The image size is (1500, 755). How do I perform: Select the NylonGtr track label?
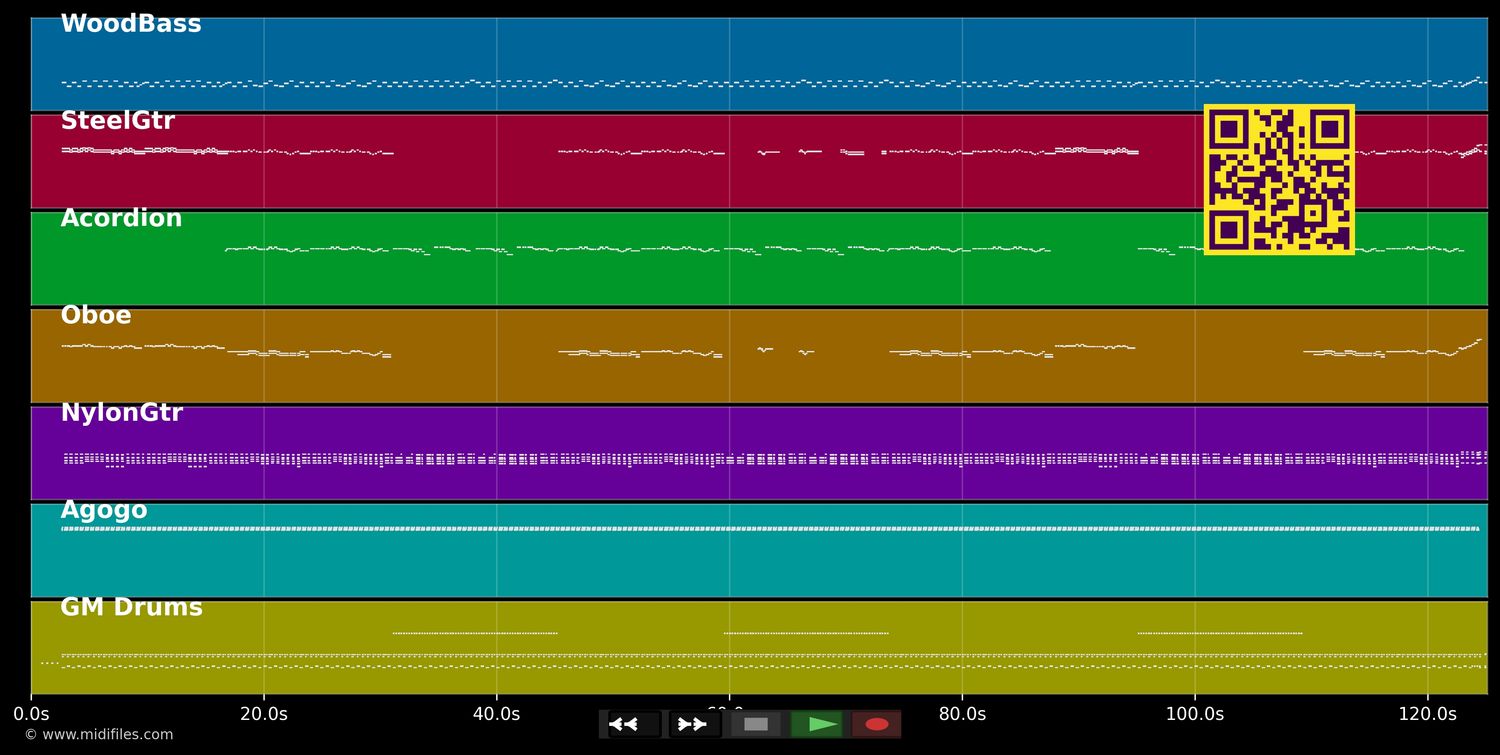pyautogui.click(x=122, y=413)
